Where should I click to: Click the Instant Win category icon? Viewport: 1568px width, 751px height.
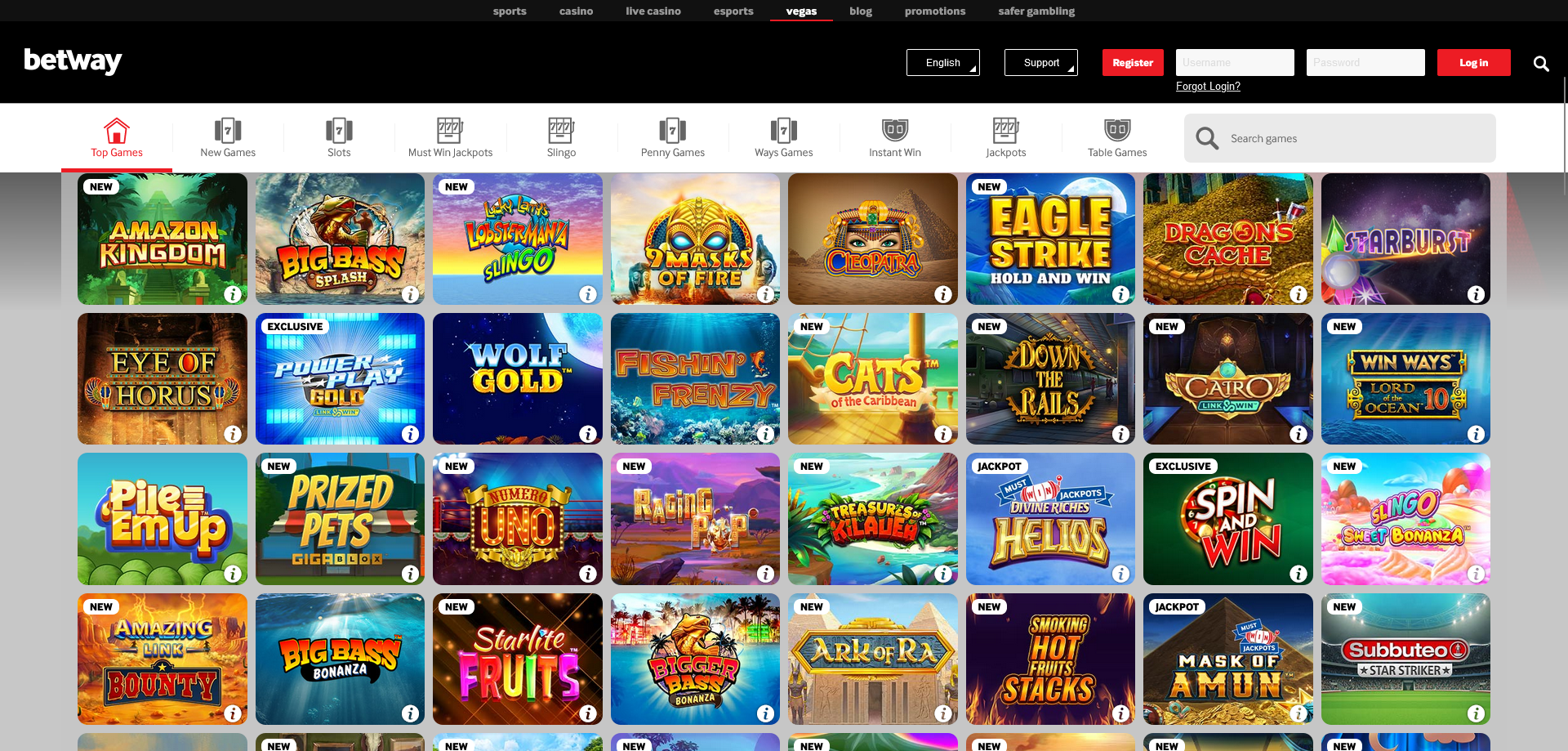click(x=895, y=130)
